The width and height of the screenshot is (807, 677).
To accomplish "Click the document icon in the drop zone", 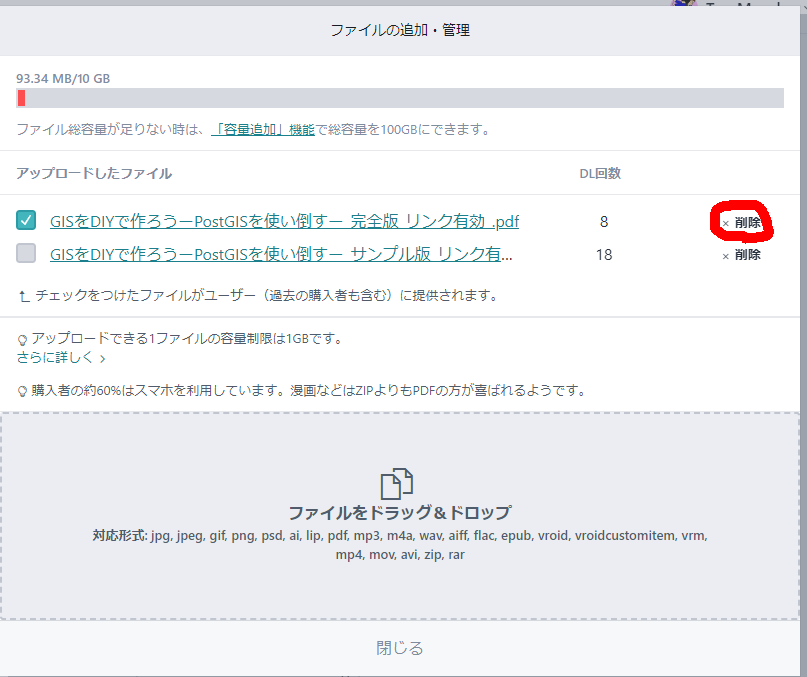I will pos(397,483).
